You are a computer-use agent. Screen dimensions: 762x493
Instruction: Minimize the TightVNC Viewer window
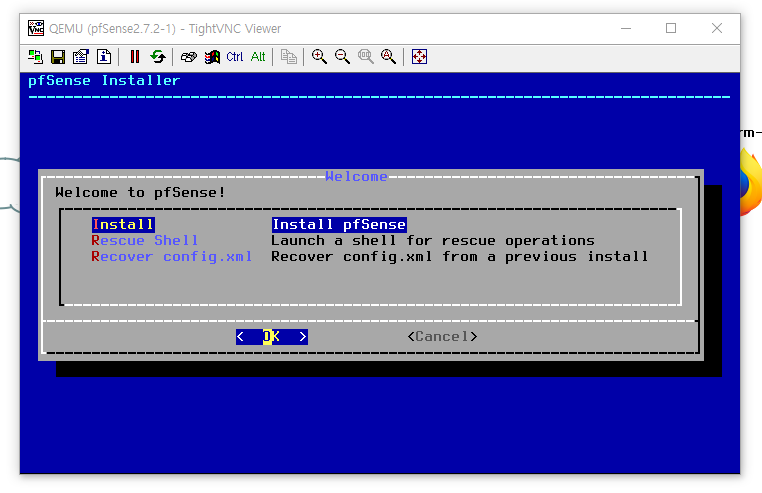point(626,28)
